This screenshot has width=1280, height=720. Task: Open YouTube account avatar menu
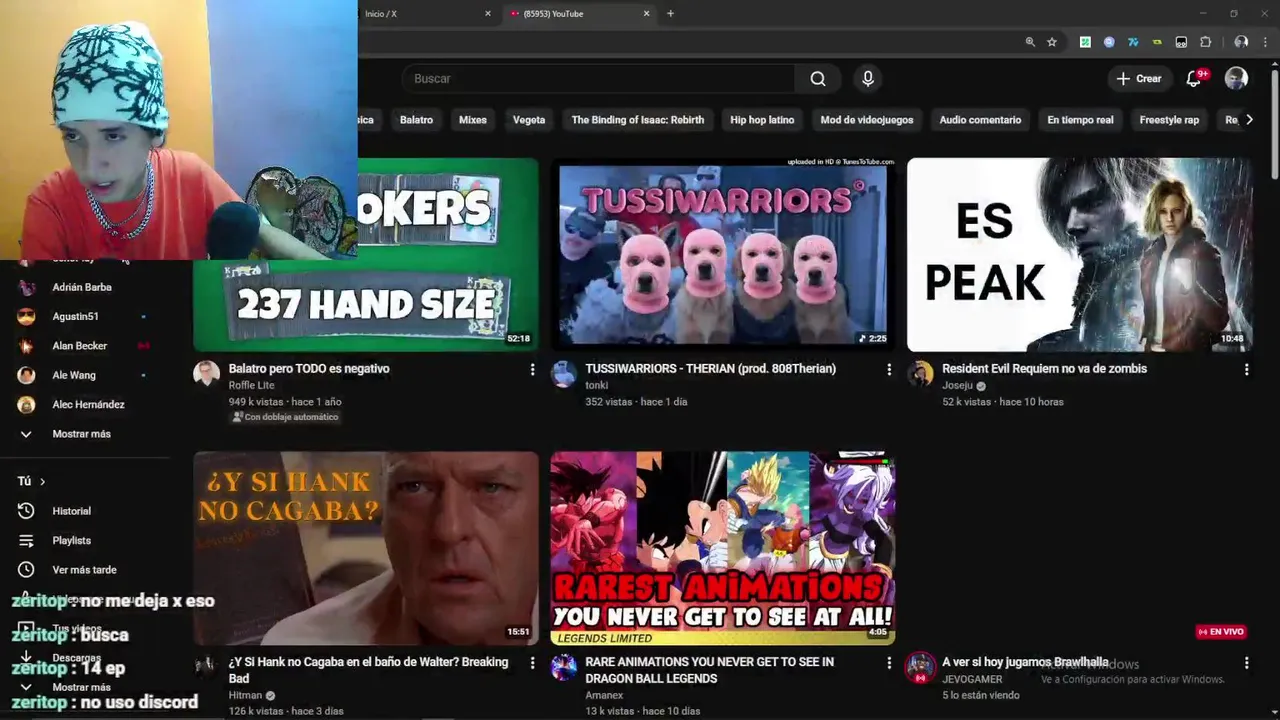(1237, 79)
